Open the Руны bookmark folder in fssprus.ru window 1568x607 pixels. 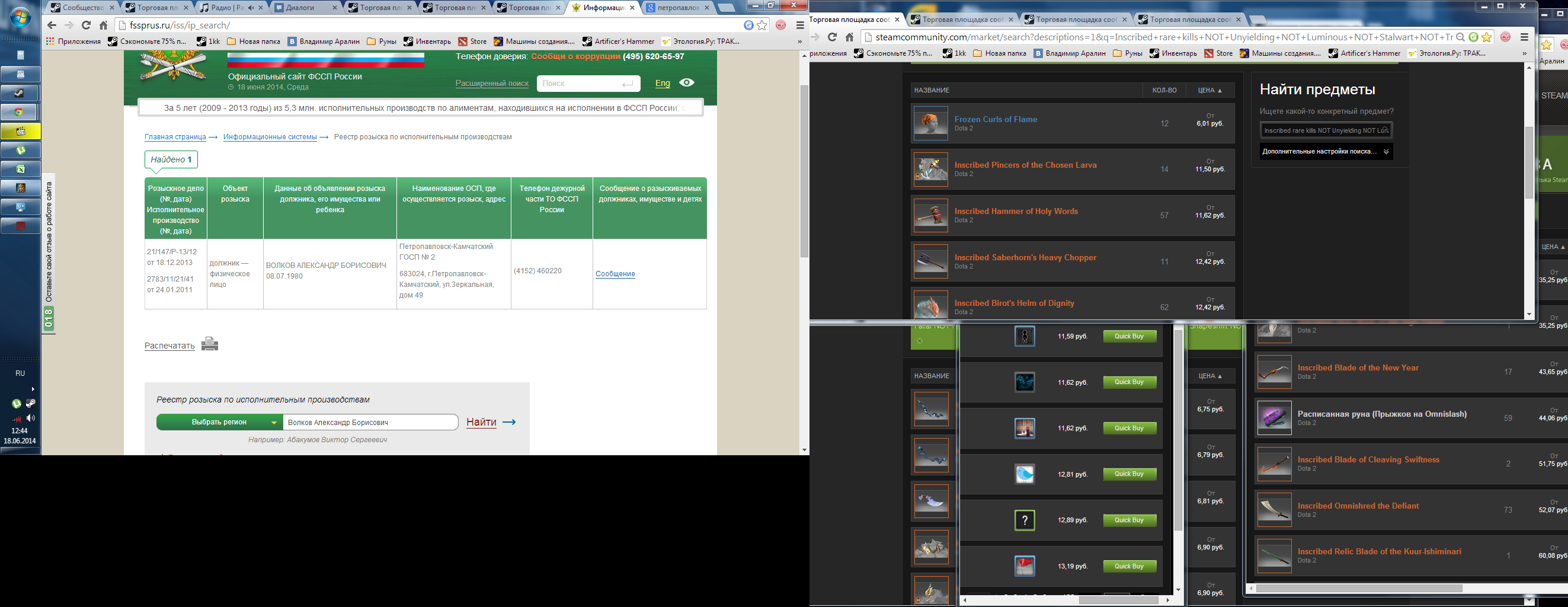pos(381,41)
